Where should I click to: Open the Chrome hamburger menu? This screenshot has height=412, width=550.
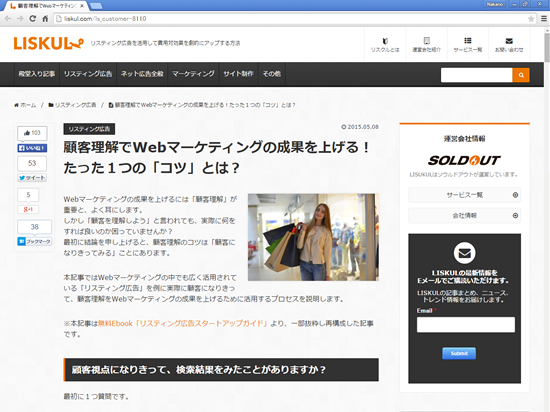543,19
